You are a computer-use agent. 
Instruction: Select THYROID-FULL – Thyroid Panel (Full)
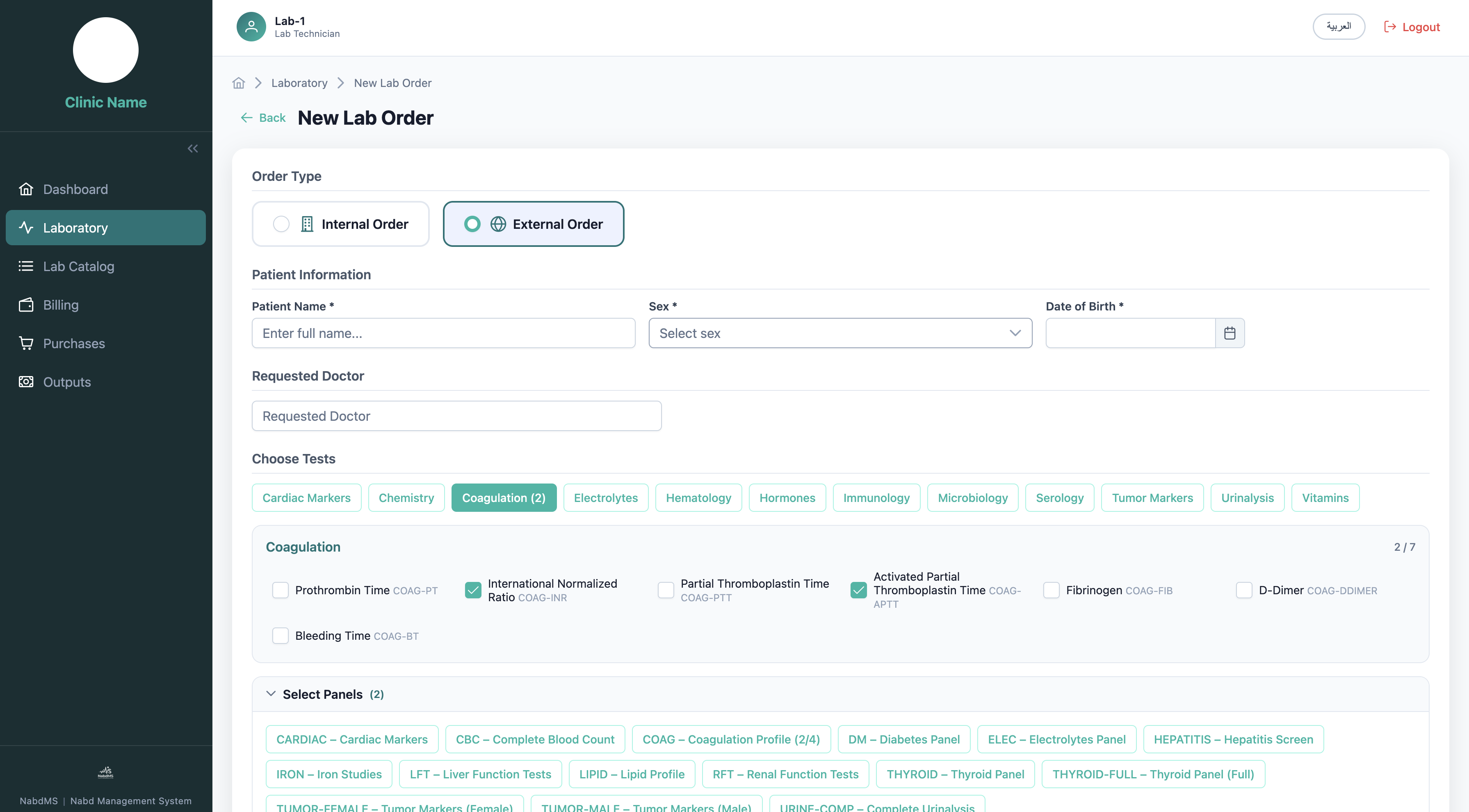click(x=1153, y=774)
